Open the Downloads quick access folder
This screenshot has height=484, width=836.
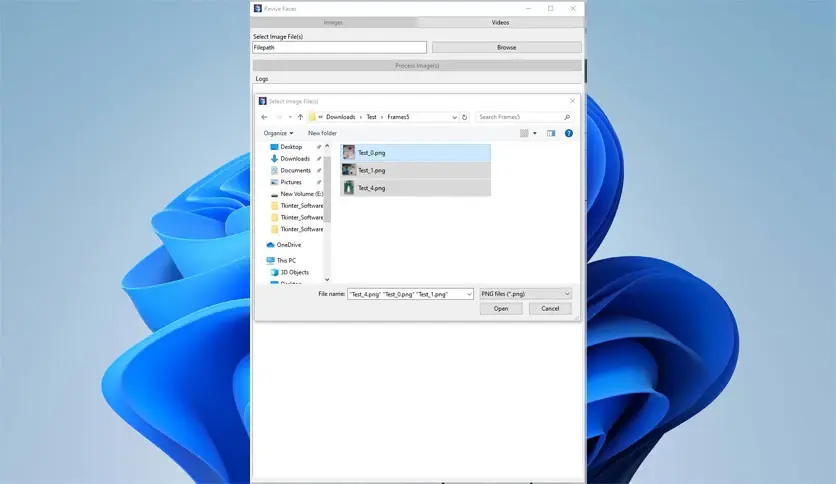(294, 159)
